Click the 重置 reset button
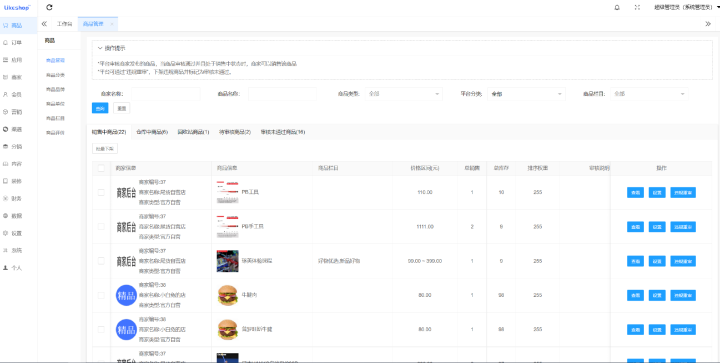Screen dimensions: 720x363 pyautogui.click(x=122, y=108)
